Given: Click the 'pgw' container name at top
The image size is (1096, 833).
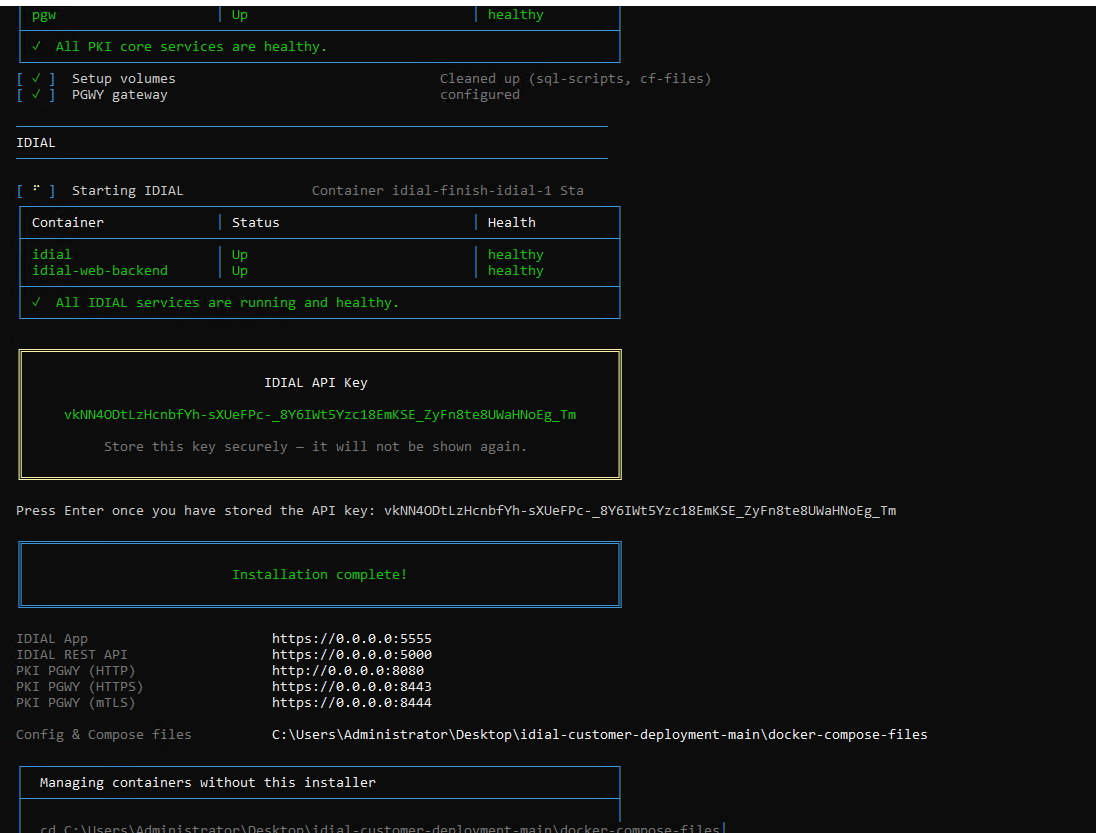Looking at the screenshot, I should pyautogui.click(x=44, y=15).
